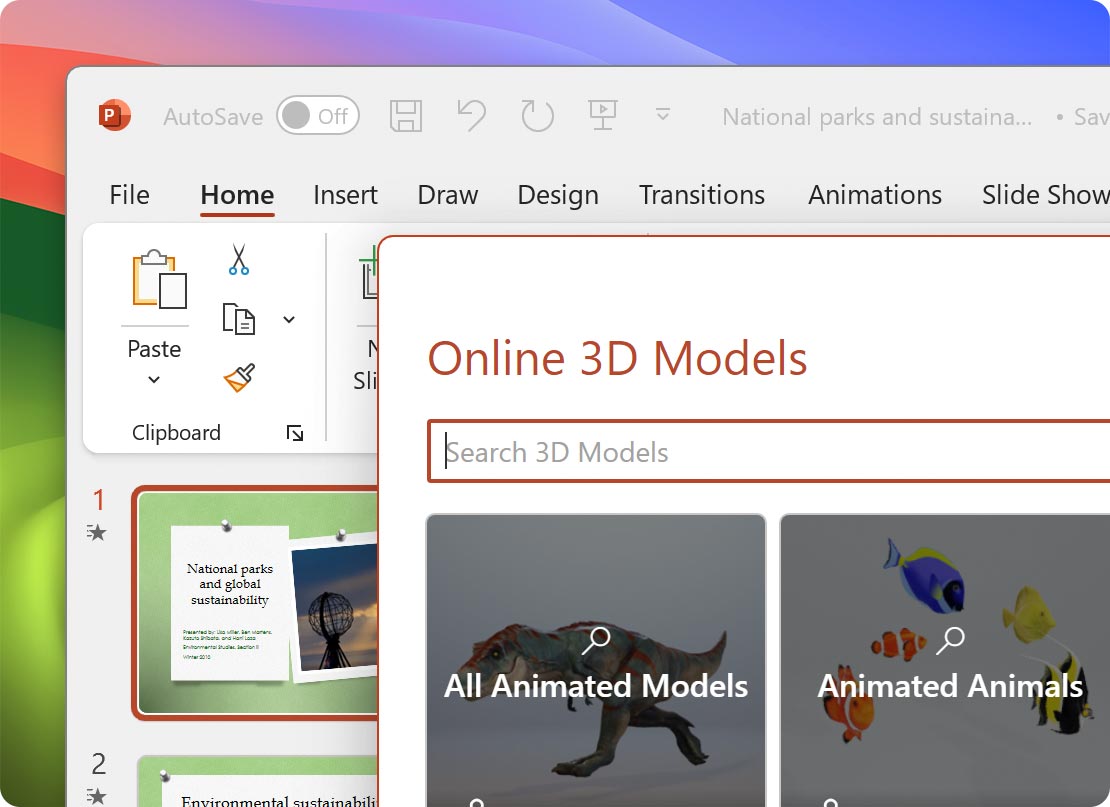
Task: Click the Search 3D Models field
Action: (770, 452)
